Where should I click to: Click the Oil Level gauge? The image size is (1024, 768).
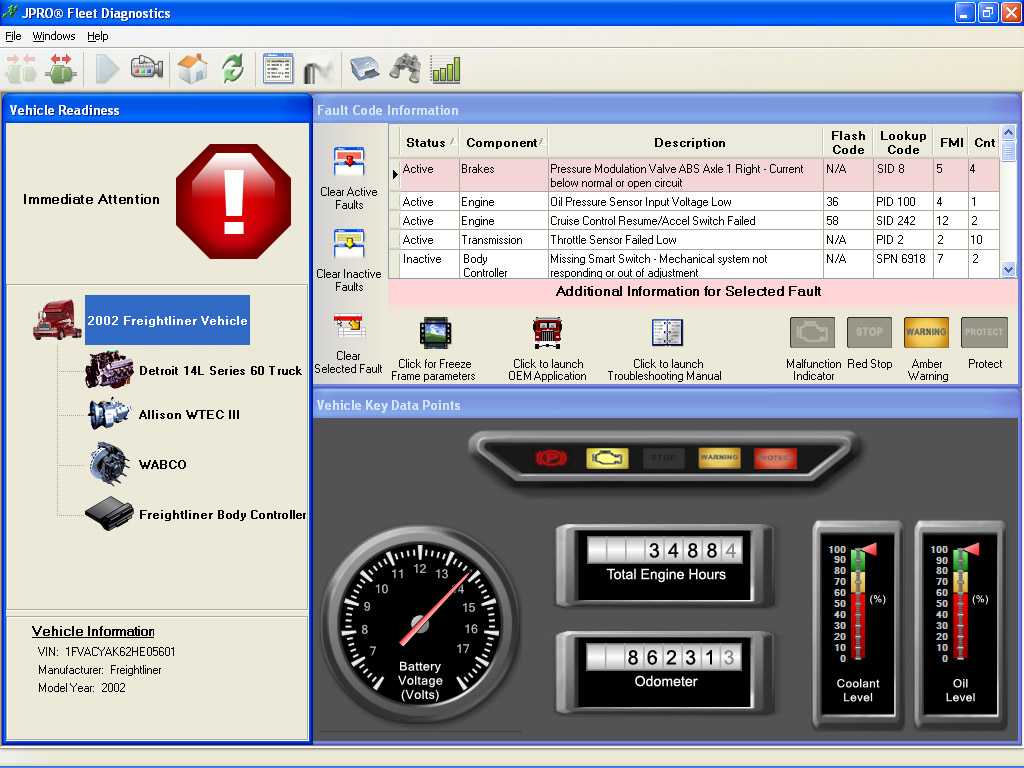click(959, 624)
